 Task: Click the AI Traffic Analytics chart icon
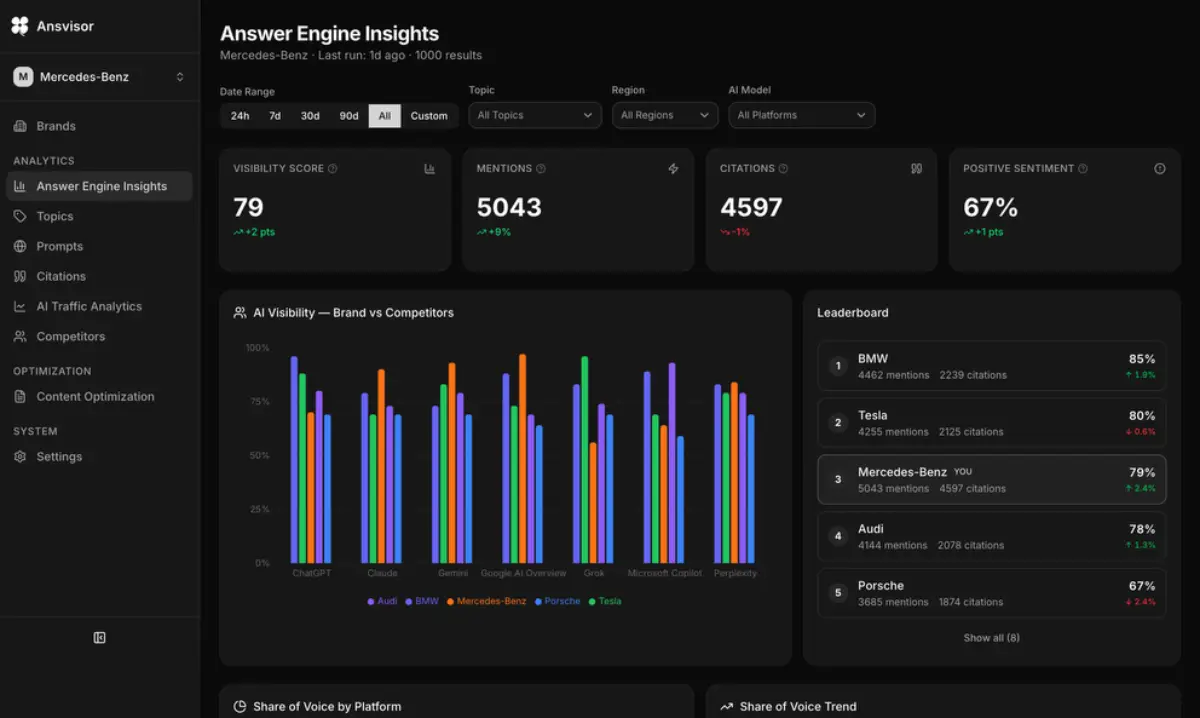[x=20, y=306]
